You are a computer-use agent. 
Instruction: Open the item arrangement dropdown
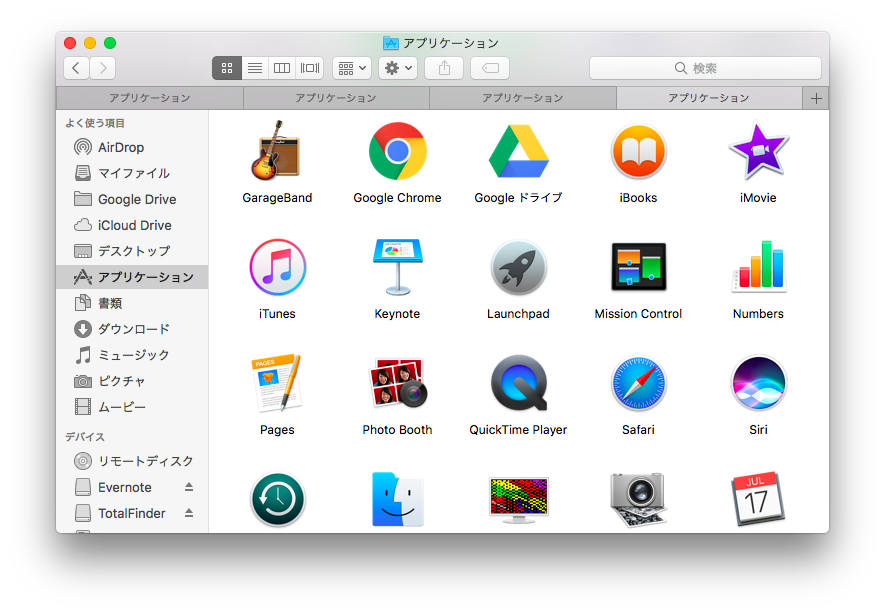[352, 68]
